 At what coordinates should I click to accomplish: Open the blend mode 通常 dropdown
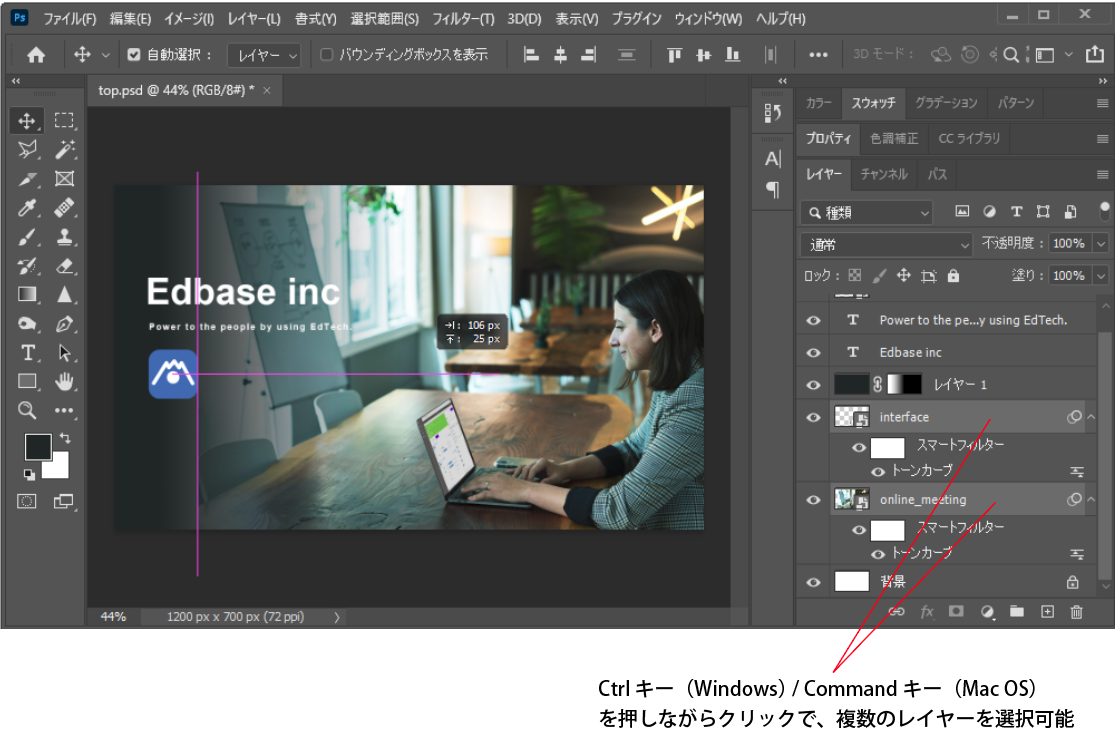[x=886, y=245]
